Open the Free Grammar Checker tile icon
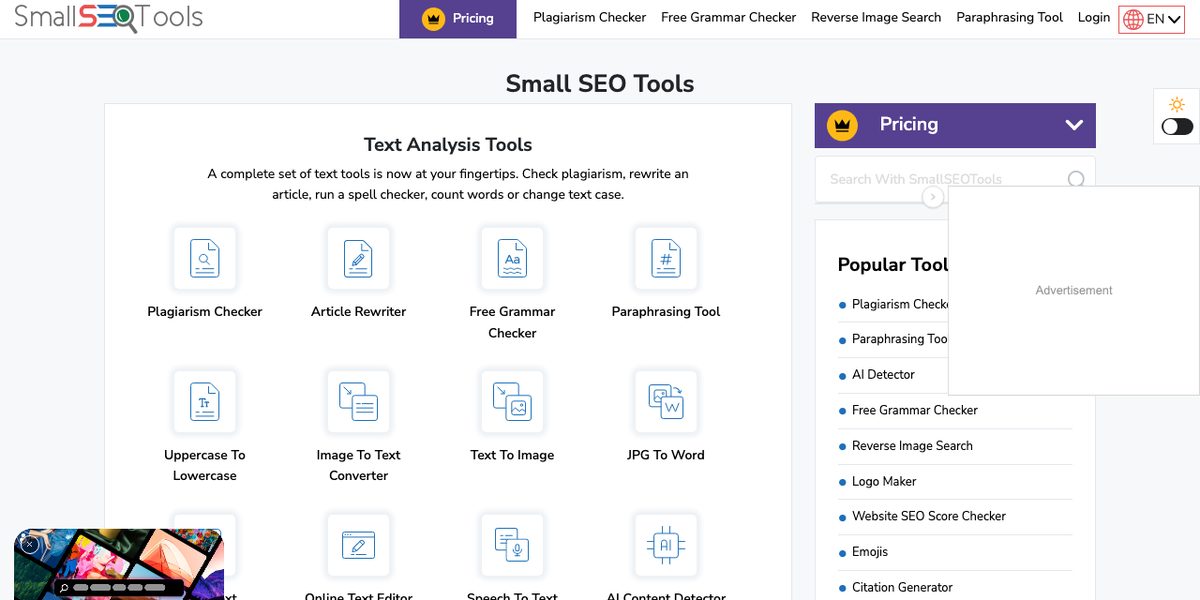 pyautogui.click(x=512, y=258)
